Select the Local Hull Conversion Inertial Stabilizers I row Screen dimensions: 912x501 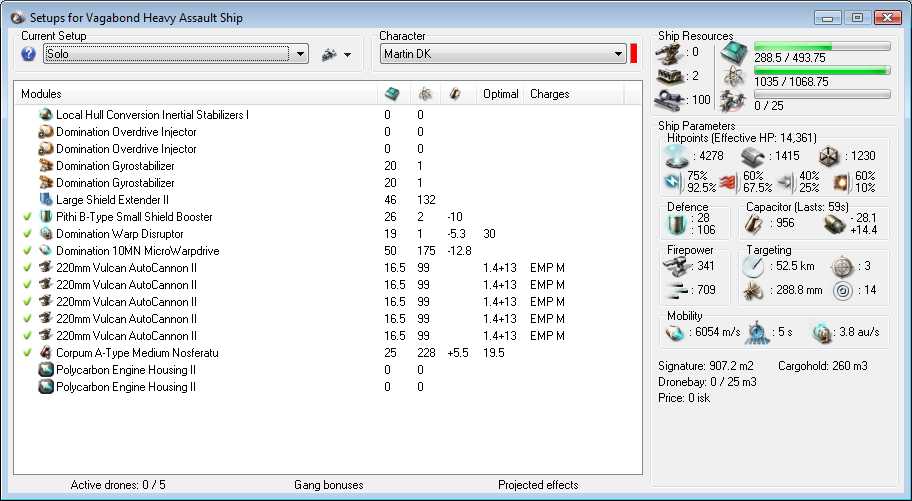(327, 115)
